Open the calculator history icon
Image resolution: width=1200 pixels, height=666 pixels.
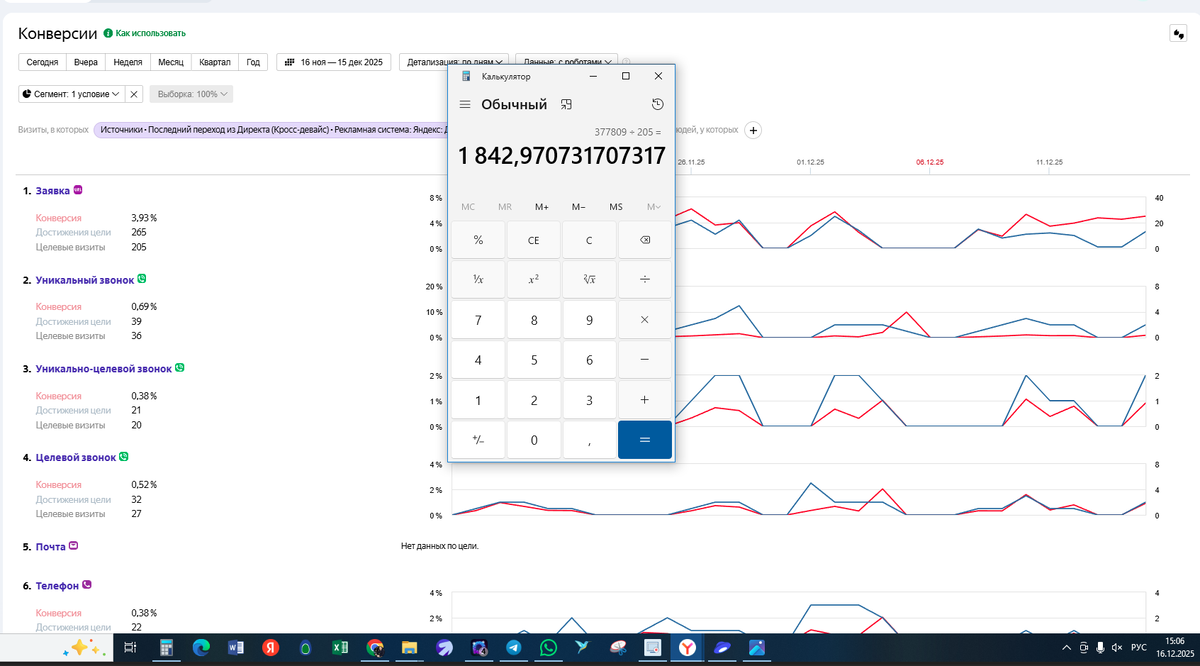(x=657, y=104)
